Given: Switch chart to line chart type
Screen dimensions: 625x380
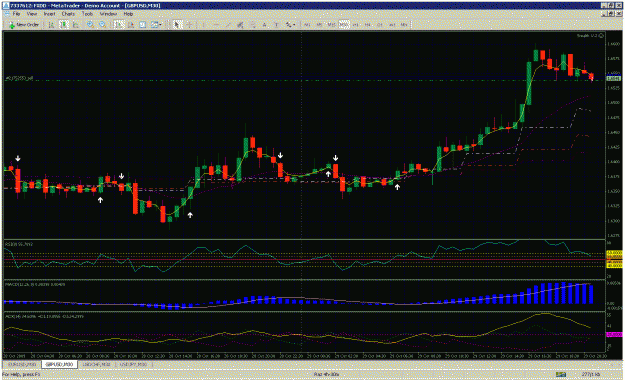Looking at the screenshot, I should coord(76,25).
